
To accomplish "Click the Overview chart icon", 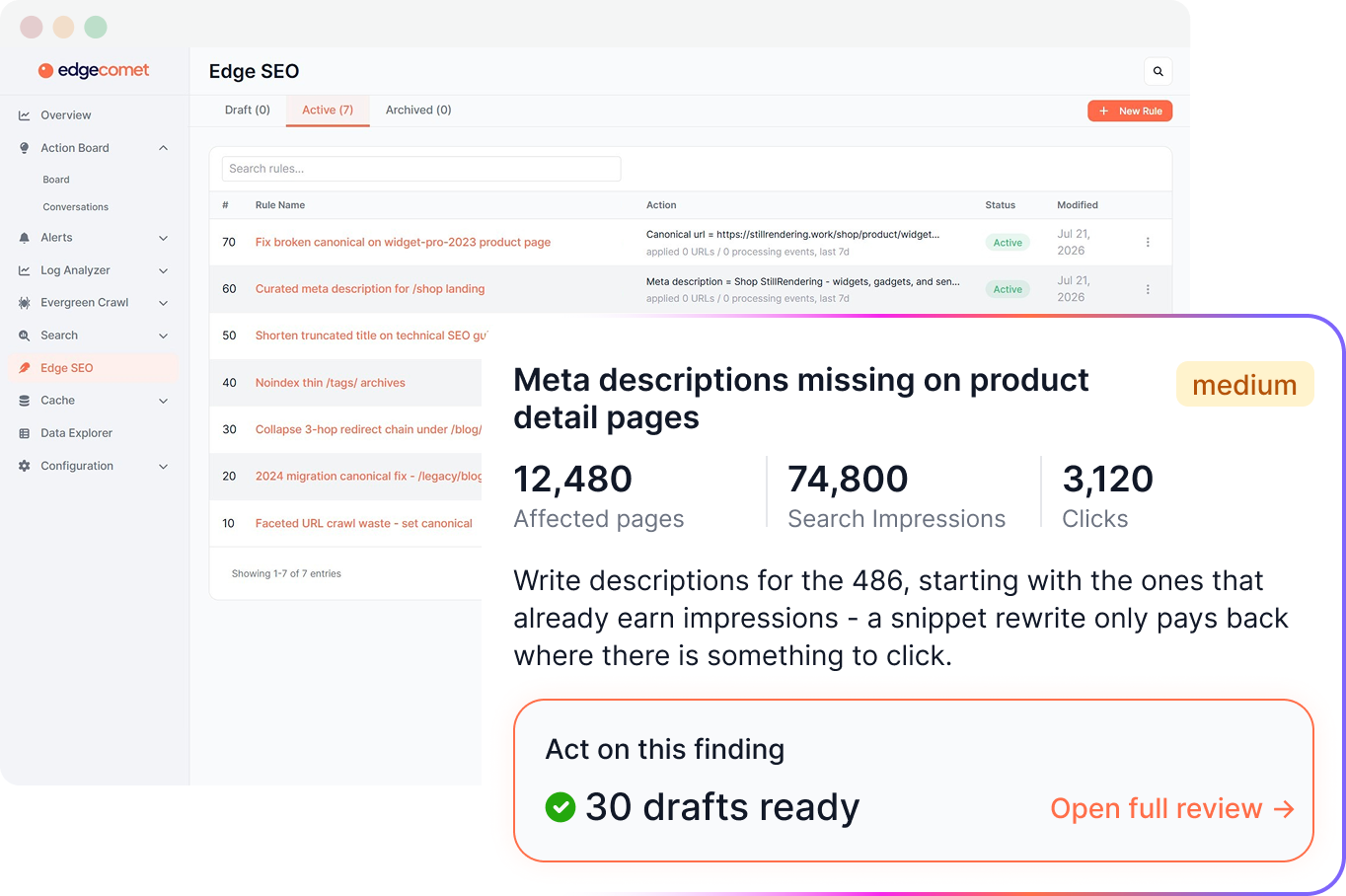I will (24, 115).
